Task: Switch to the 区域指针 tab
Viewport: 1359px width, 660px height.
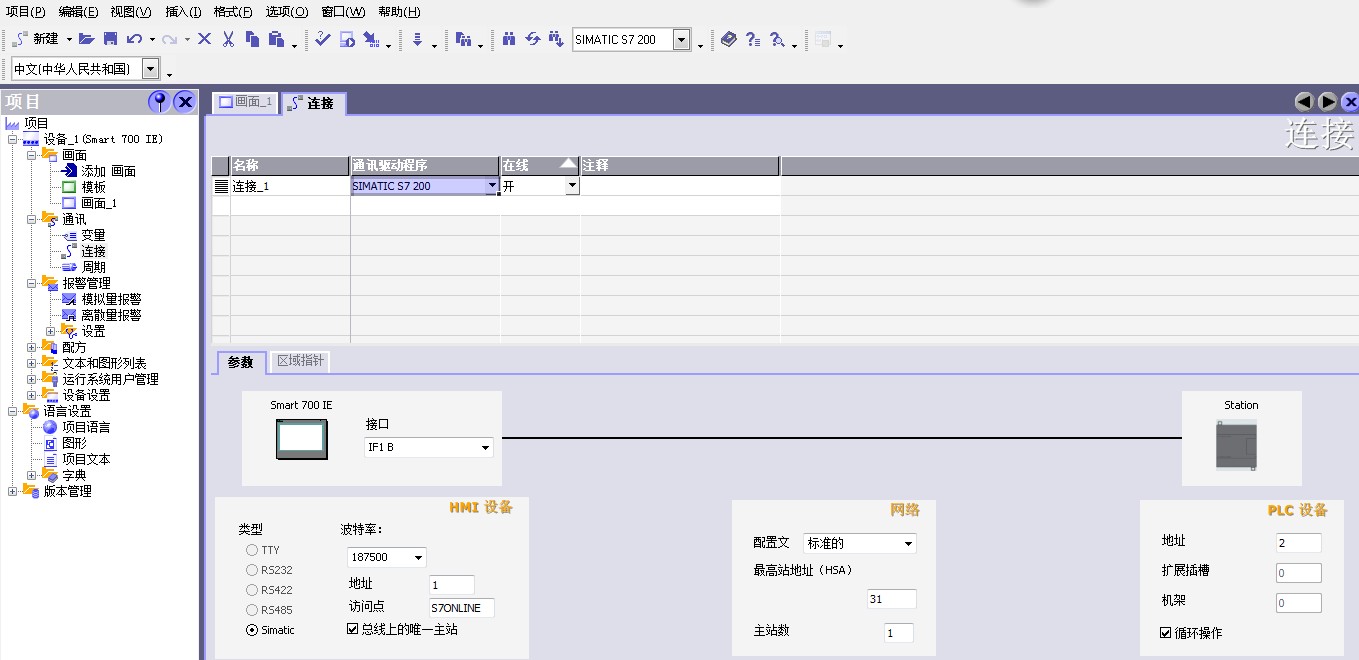Action: (x=300, y=361)
